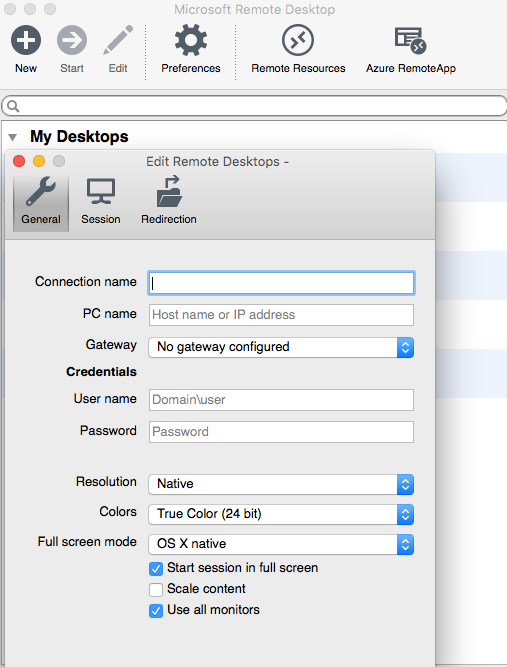Open the Full screen mode dropdown
Image resolution: width=507 pixels, height=667 pixels.
281,544
